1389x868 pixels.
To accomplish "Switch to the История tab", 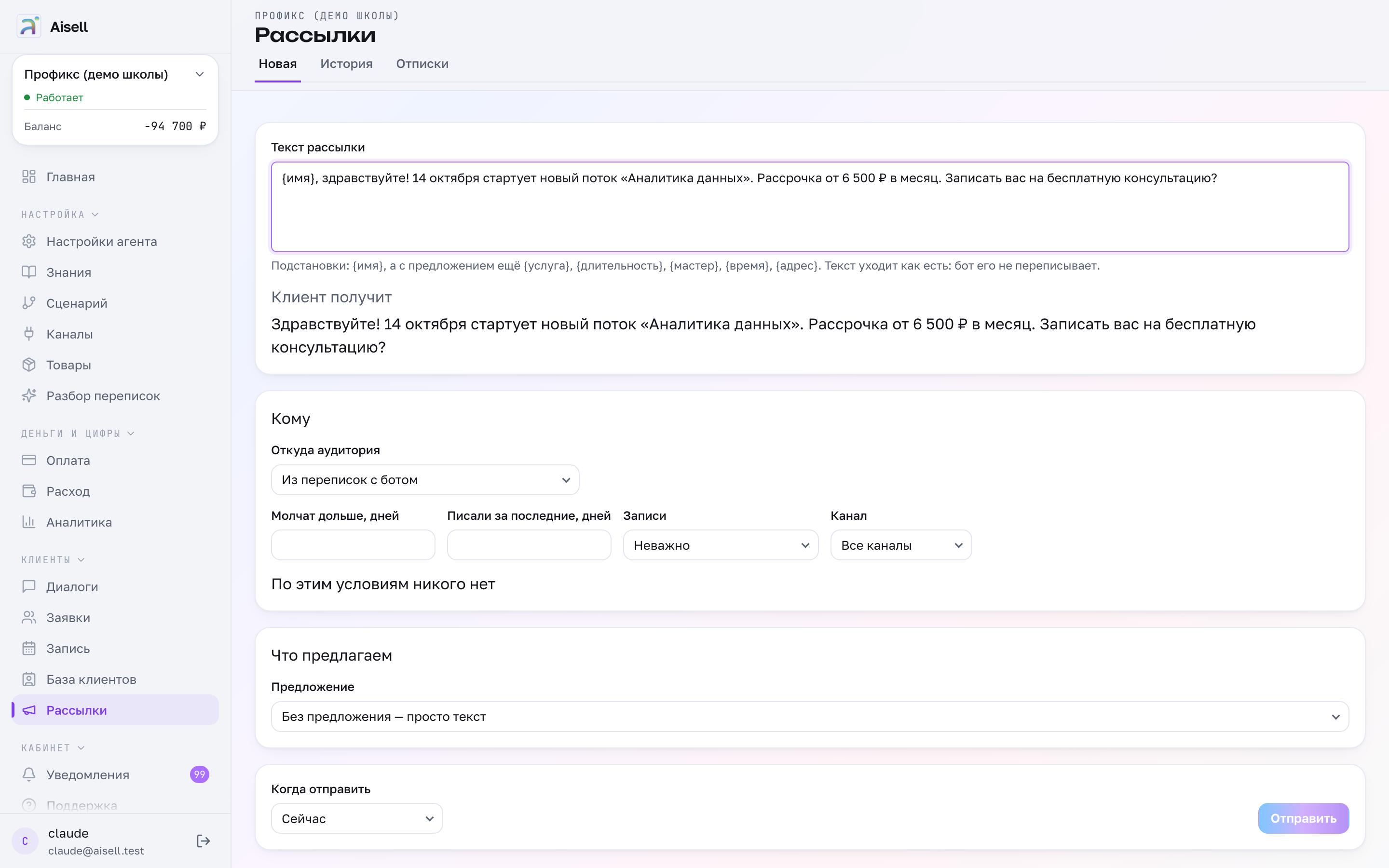I will [x=346, y=64].
